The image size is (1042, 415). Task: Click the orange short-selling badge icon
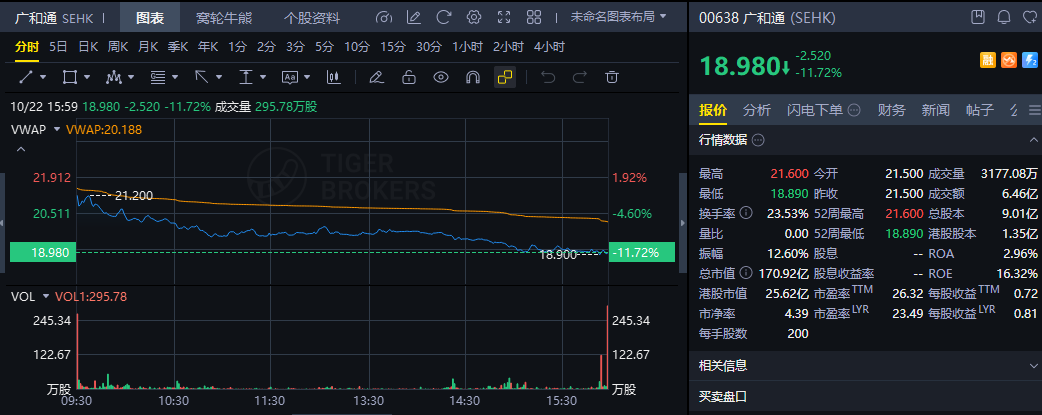tap(1009, 61)
